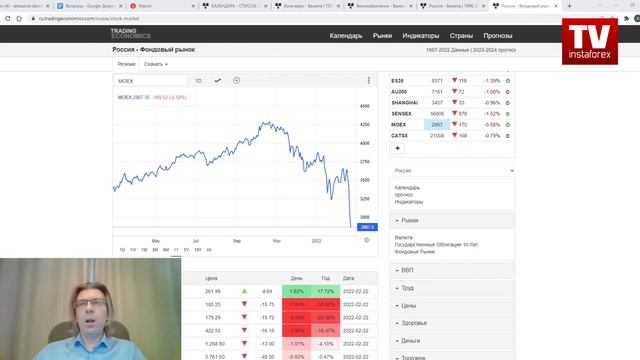The image size is (640, 360).
Task: Set chart range to 1Y
Action: click(176, 250)
